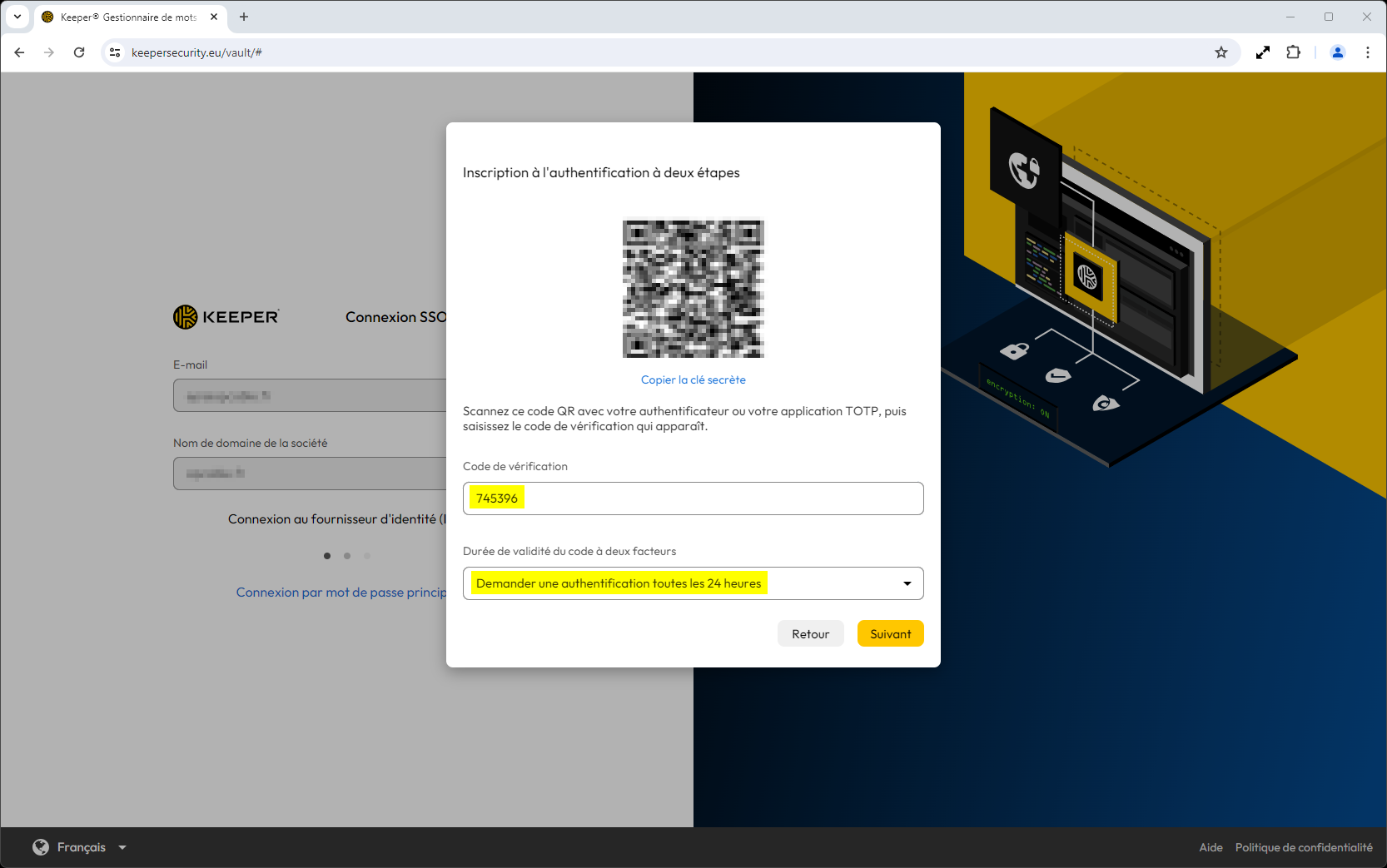Open the Français language selector

(x=81, y=847)
